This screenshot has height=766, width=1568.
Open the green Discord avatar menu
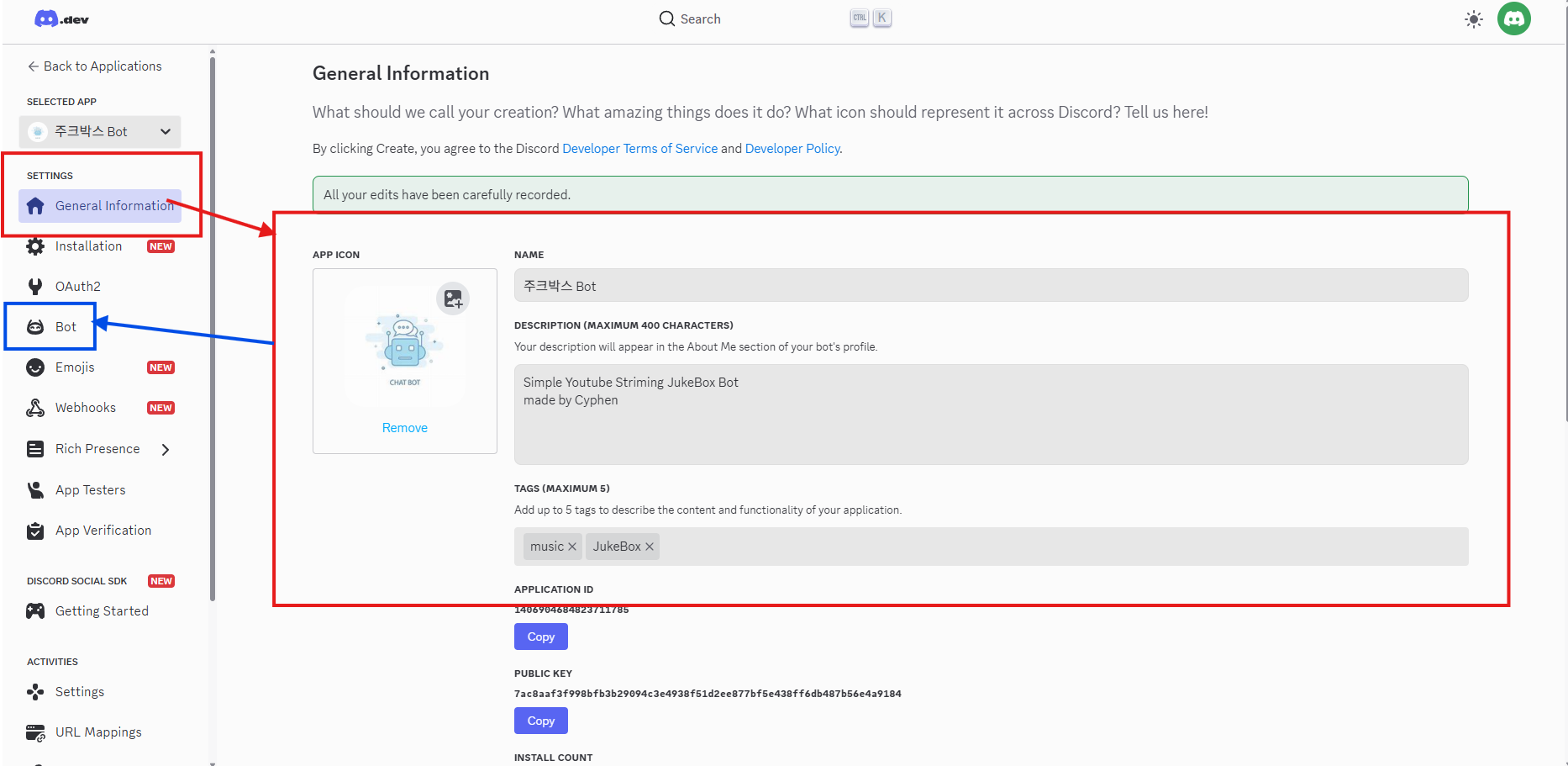(1514, 18)
